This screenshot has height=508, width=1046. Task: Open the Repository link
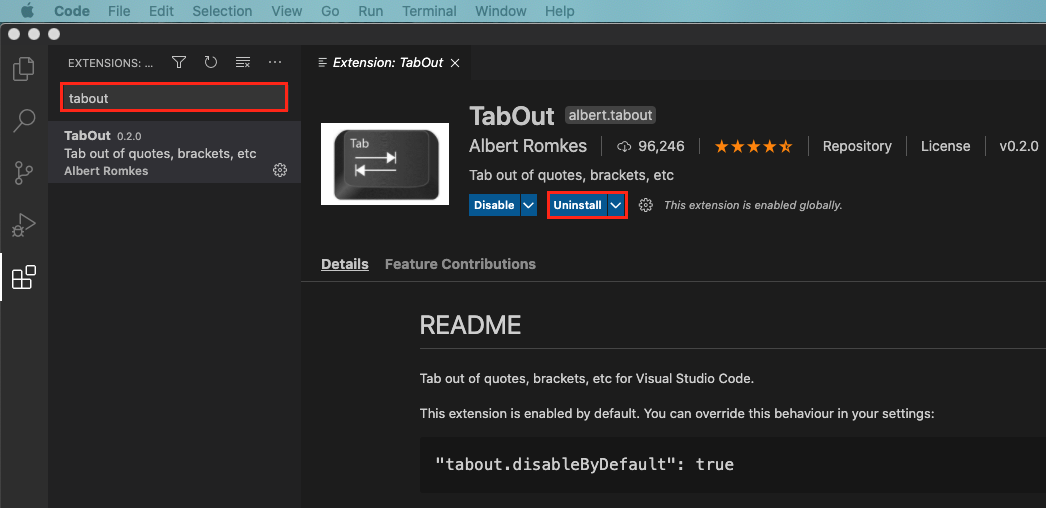(857, 146)
